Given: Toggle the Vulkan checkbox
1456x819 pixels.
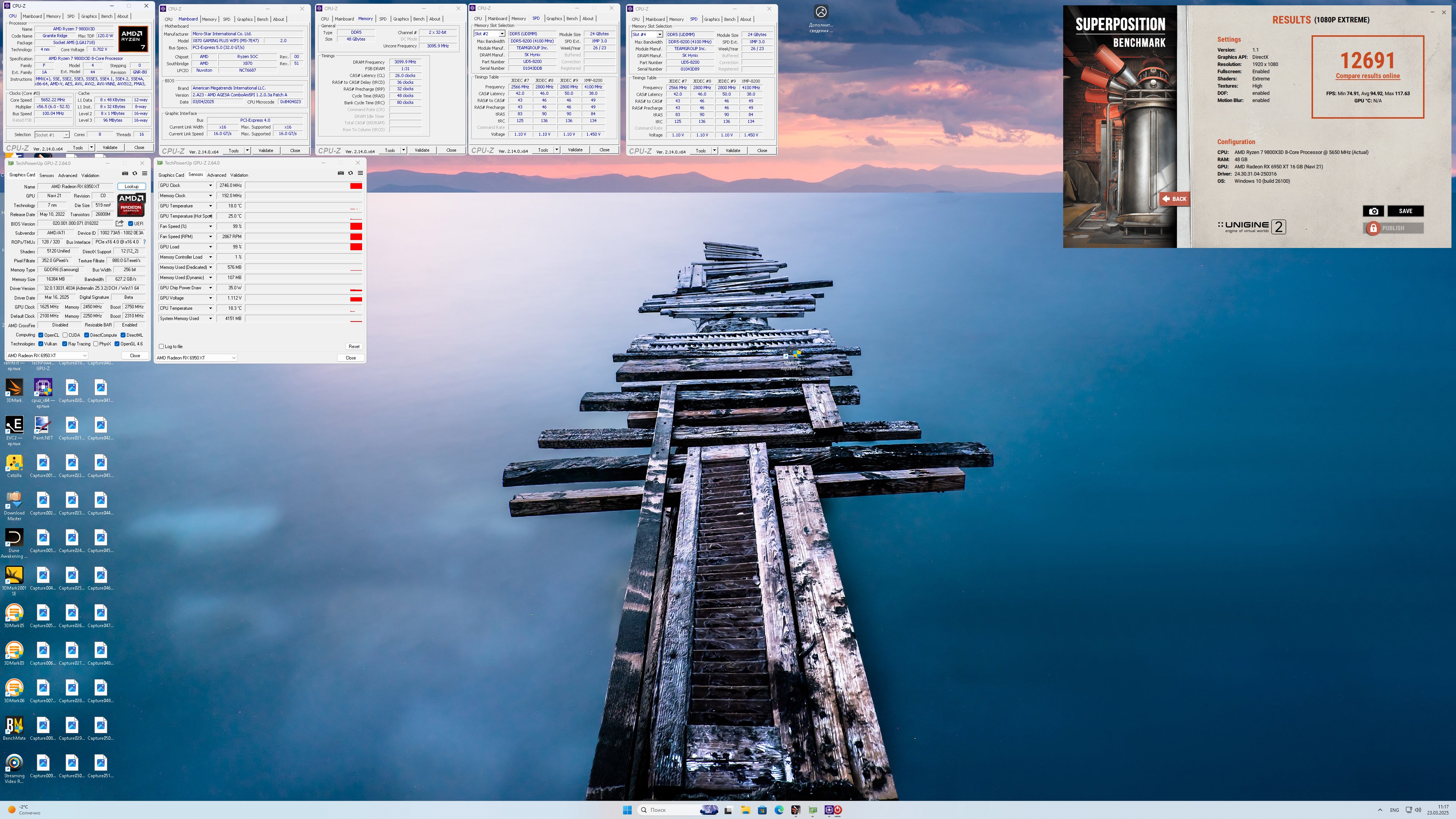Looking at the screenshot, I should (x=41, y=344).
